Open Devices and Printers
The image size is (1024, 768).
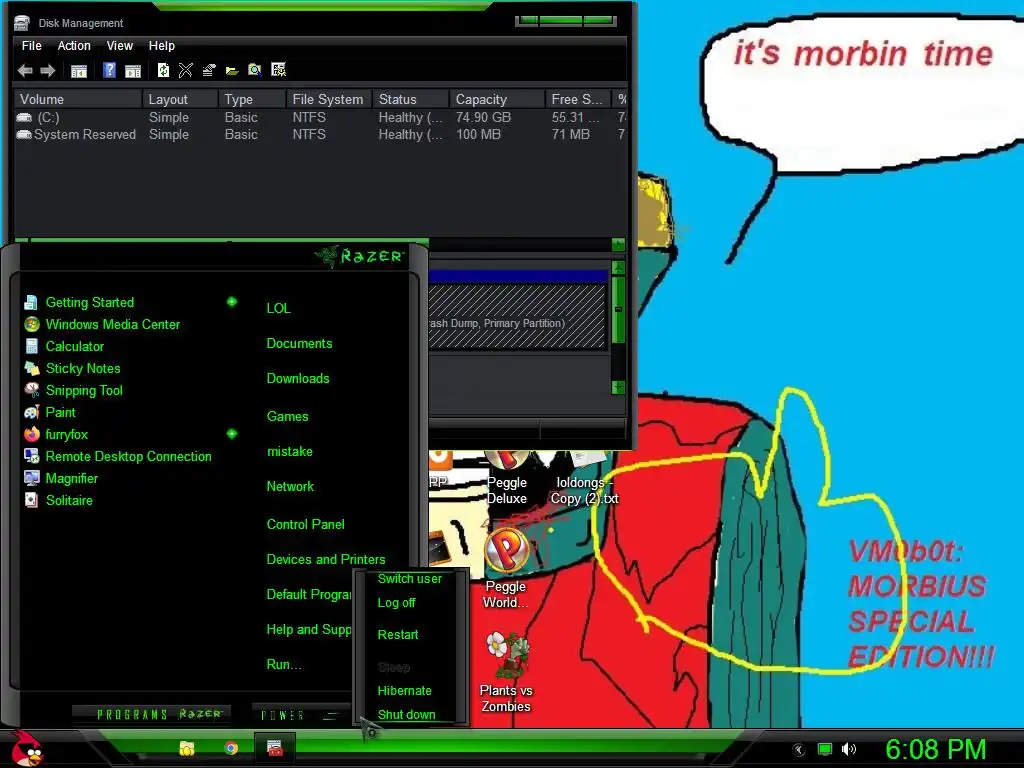tap(325, 560)
